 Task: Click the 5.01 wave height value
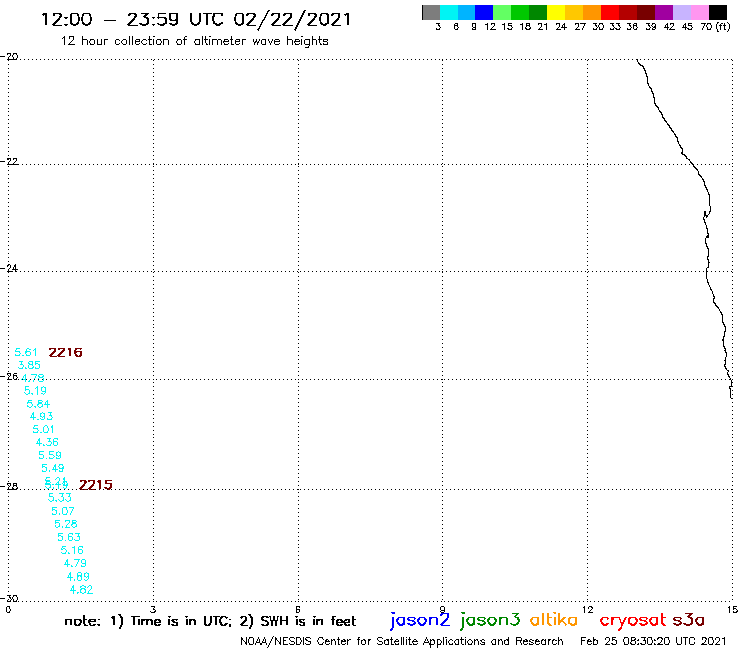[43, 429]
